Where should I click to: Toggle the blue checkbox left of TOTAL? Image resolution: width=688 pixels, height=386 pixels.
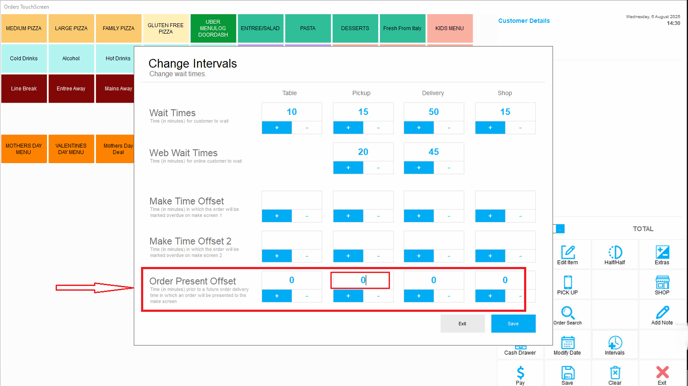coord(559,229)
